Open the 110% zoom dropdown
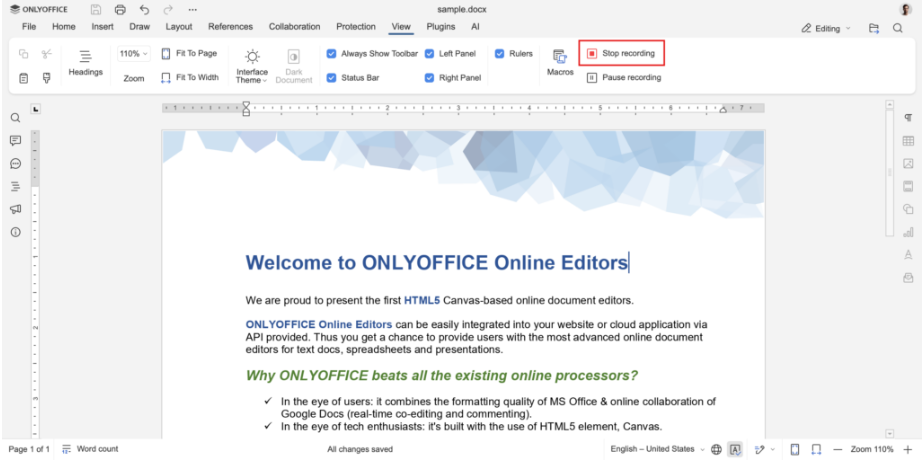Viewport: 922px width, 467px height. (x=134, y=54)
